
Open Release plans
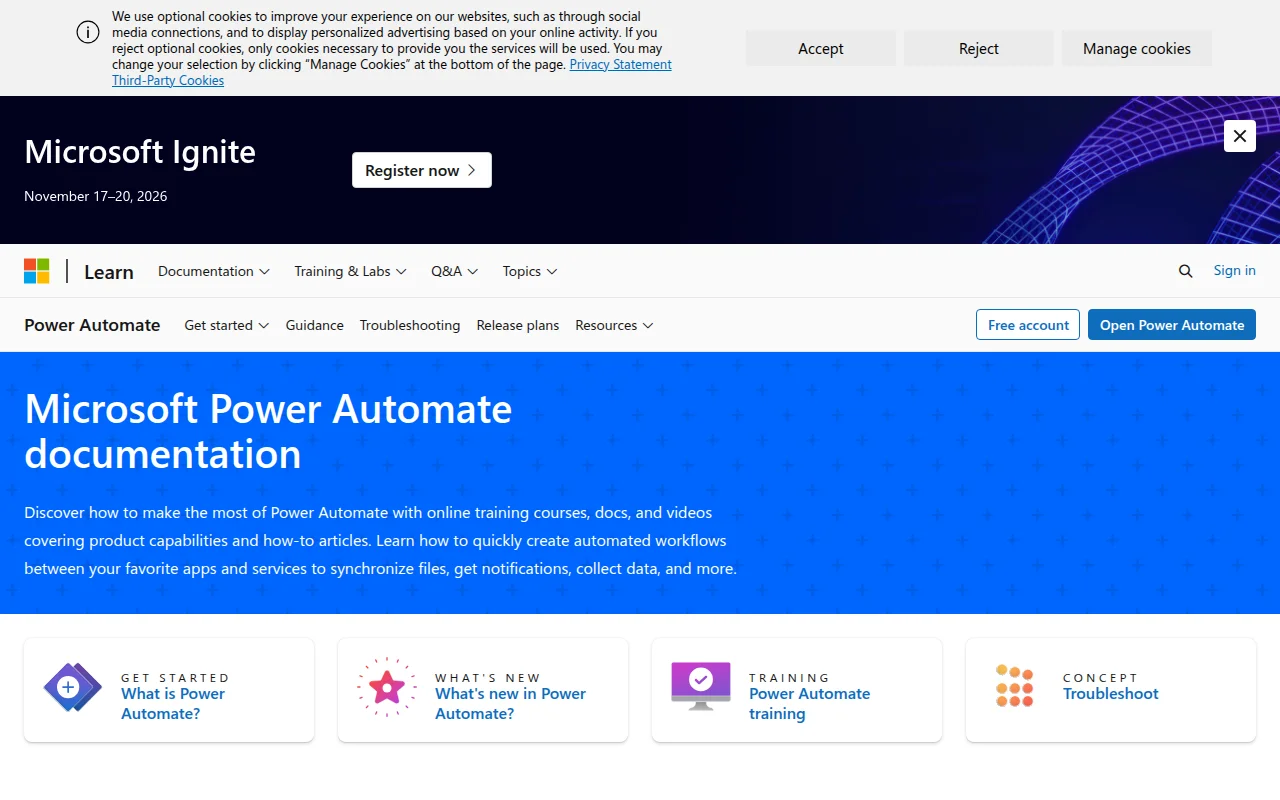tap(518, 325)
